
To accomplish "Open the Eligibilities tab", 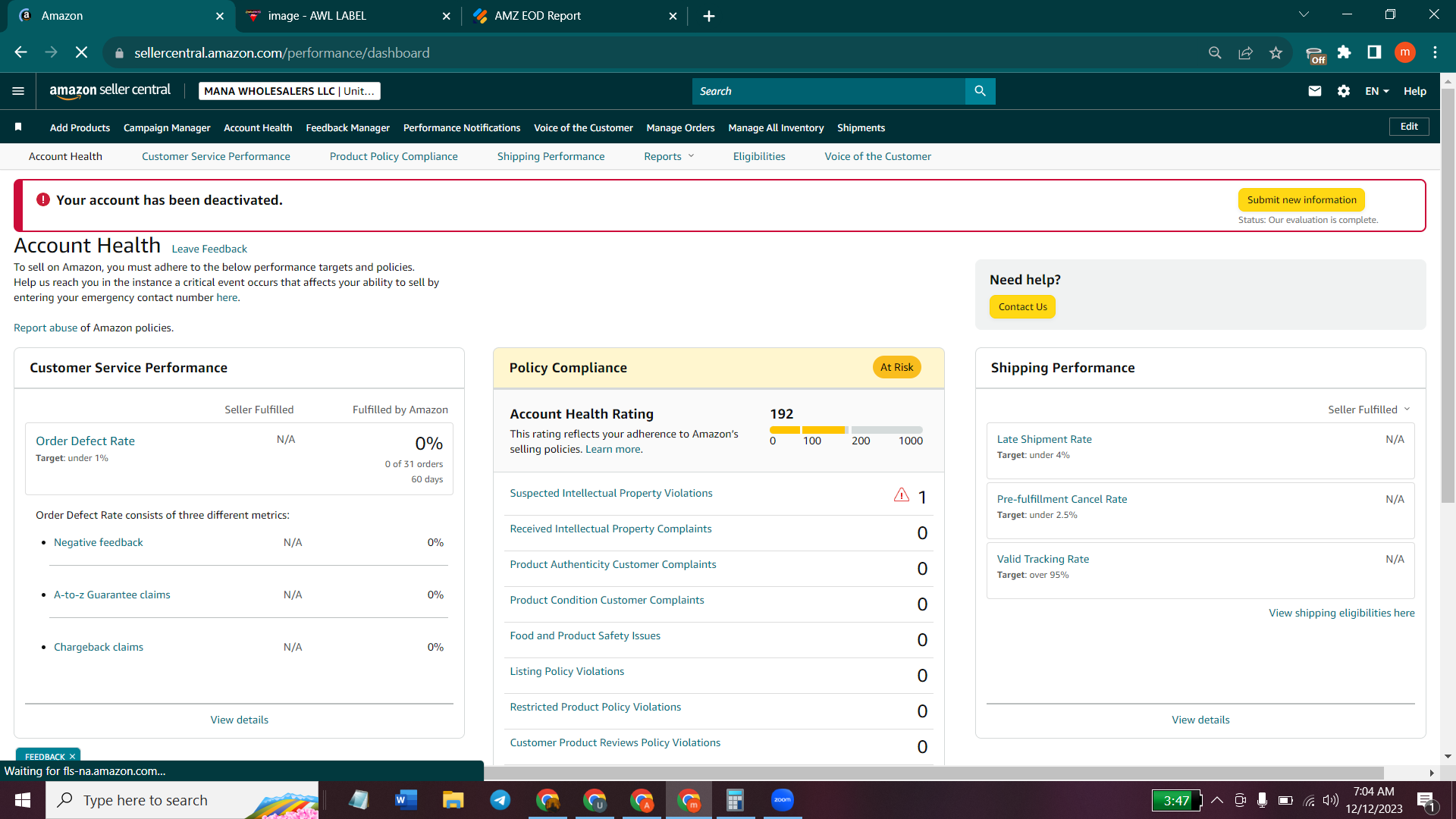I will [x=759, y=156].
